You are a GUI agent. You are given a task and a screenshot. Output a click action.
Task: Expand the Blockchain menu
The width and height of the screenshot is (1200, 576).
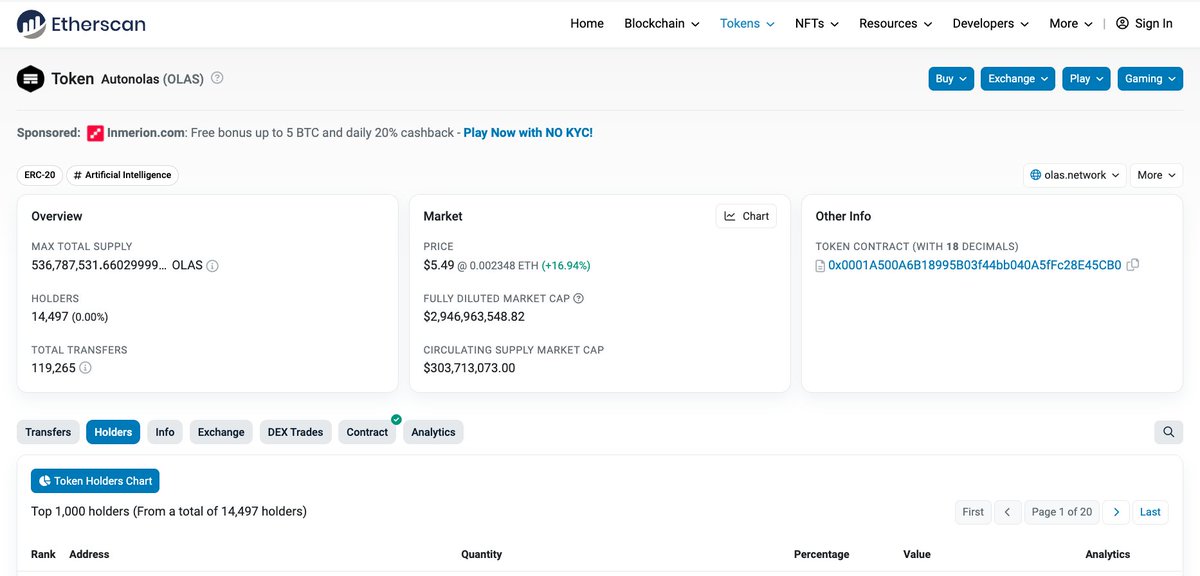click(x=661, y=23)
